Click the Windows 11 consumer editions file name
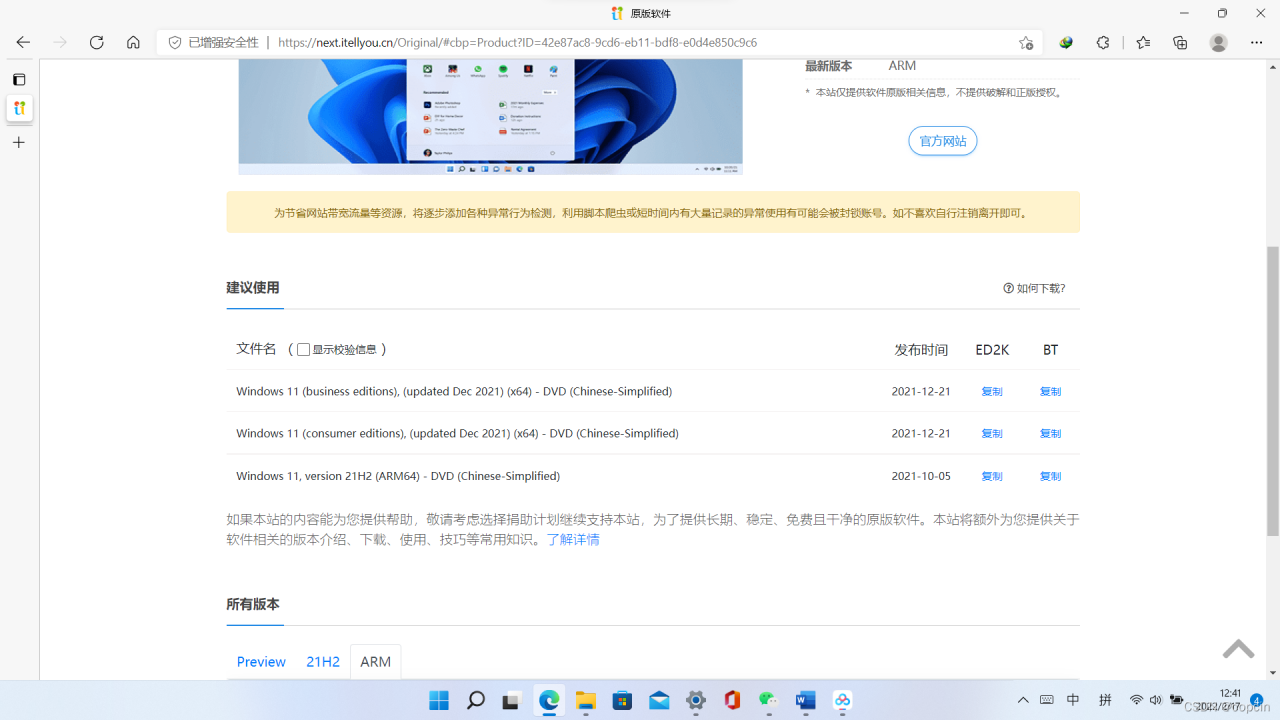 (457, 434)
